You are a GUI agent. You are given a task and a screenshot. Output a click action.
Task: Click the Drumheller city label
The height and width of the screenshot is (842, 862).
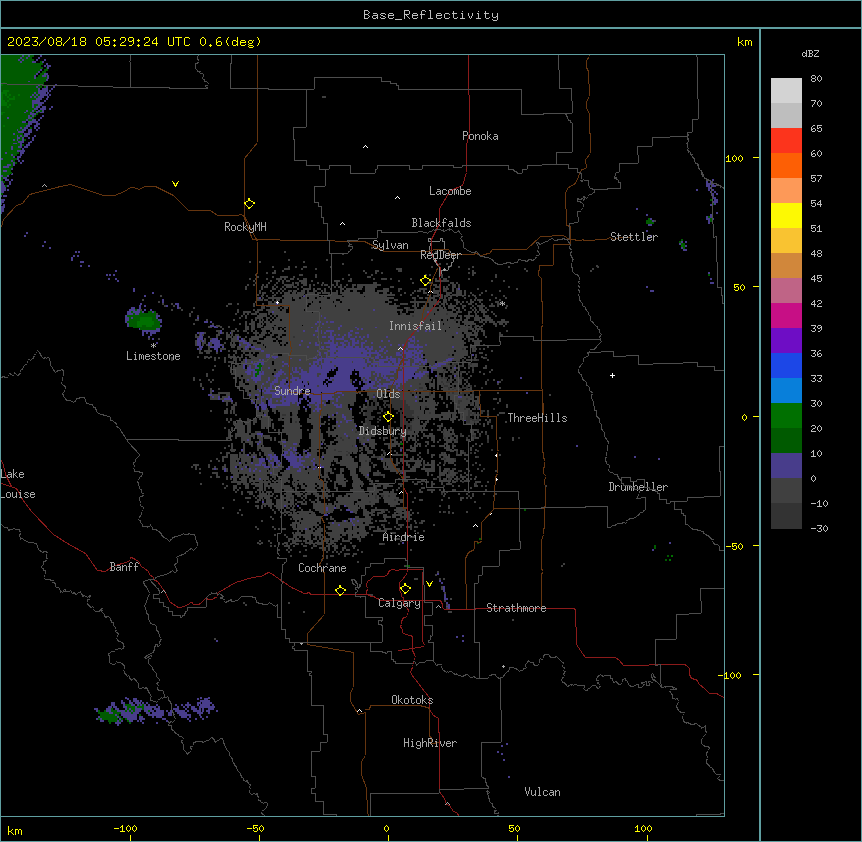point(638,487)
